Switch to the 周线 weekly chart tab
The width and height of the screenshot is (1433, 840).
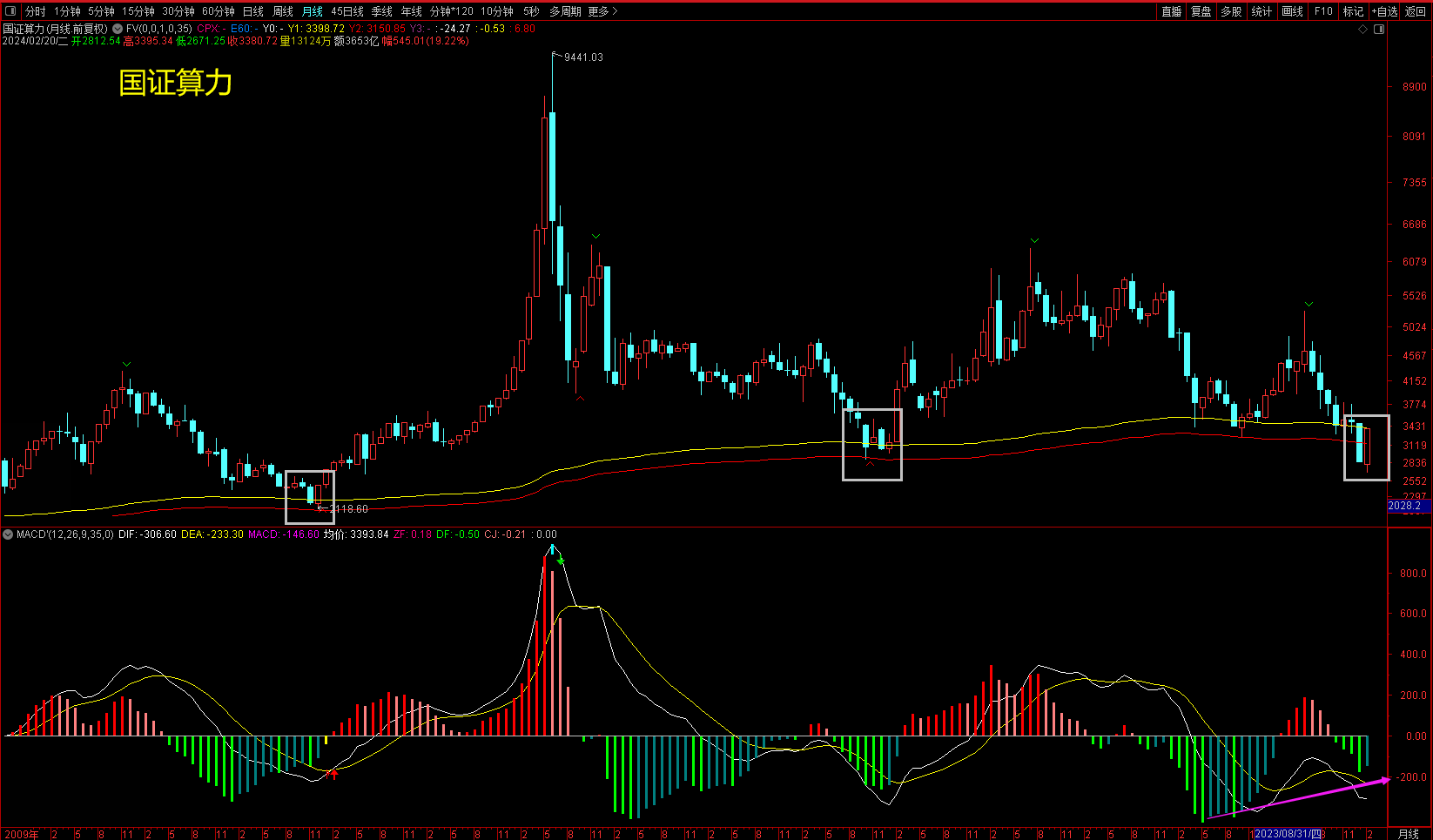point(283,11)
